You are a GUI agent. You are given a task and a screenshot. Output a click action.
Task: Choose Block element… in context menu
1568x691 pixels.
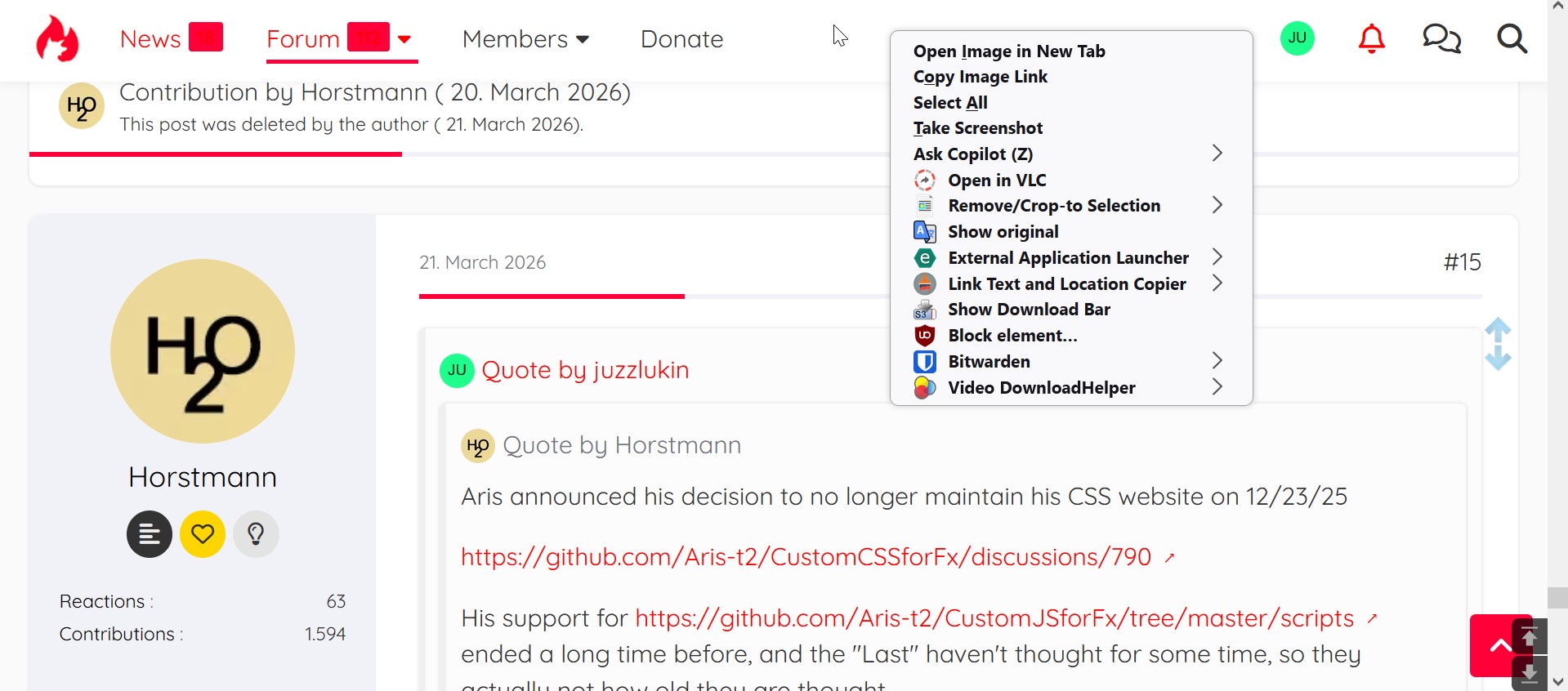(x=1012, y=336)
